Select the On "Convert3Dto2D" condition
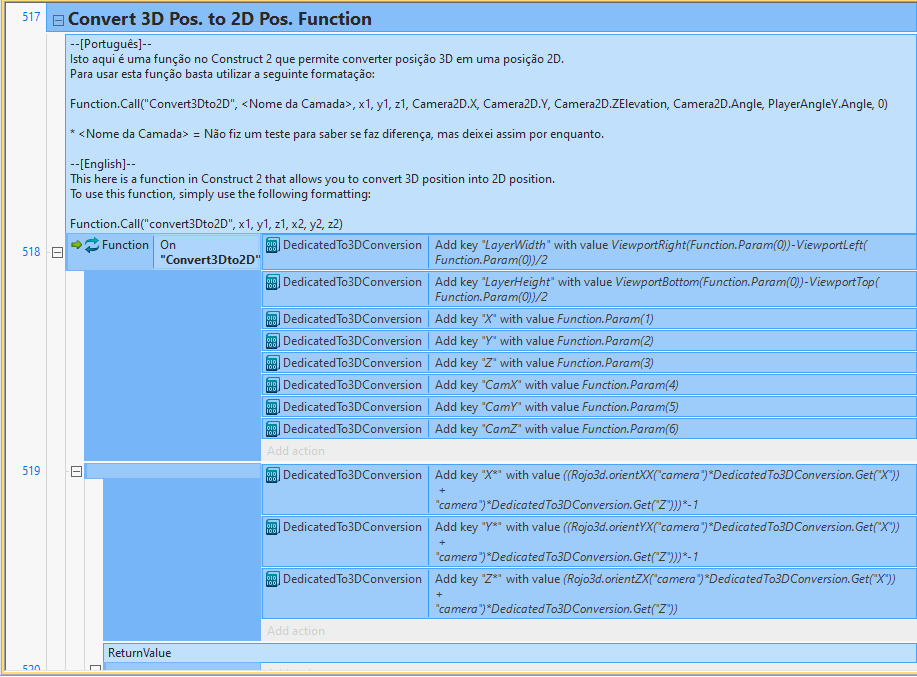This screenshot has height=677, width=917. tap(207, 252)
